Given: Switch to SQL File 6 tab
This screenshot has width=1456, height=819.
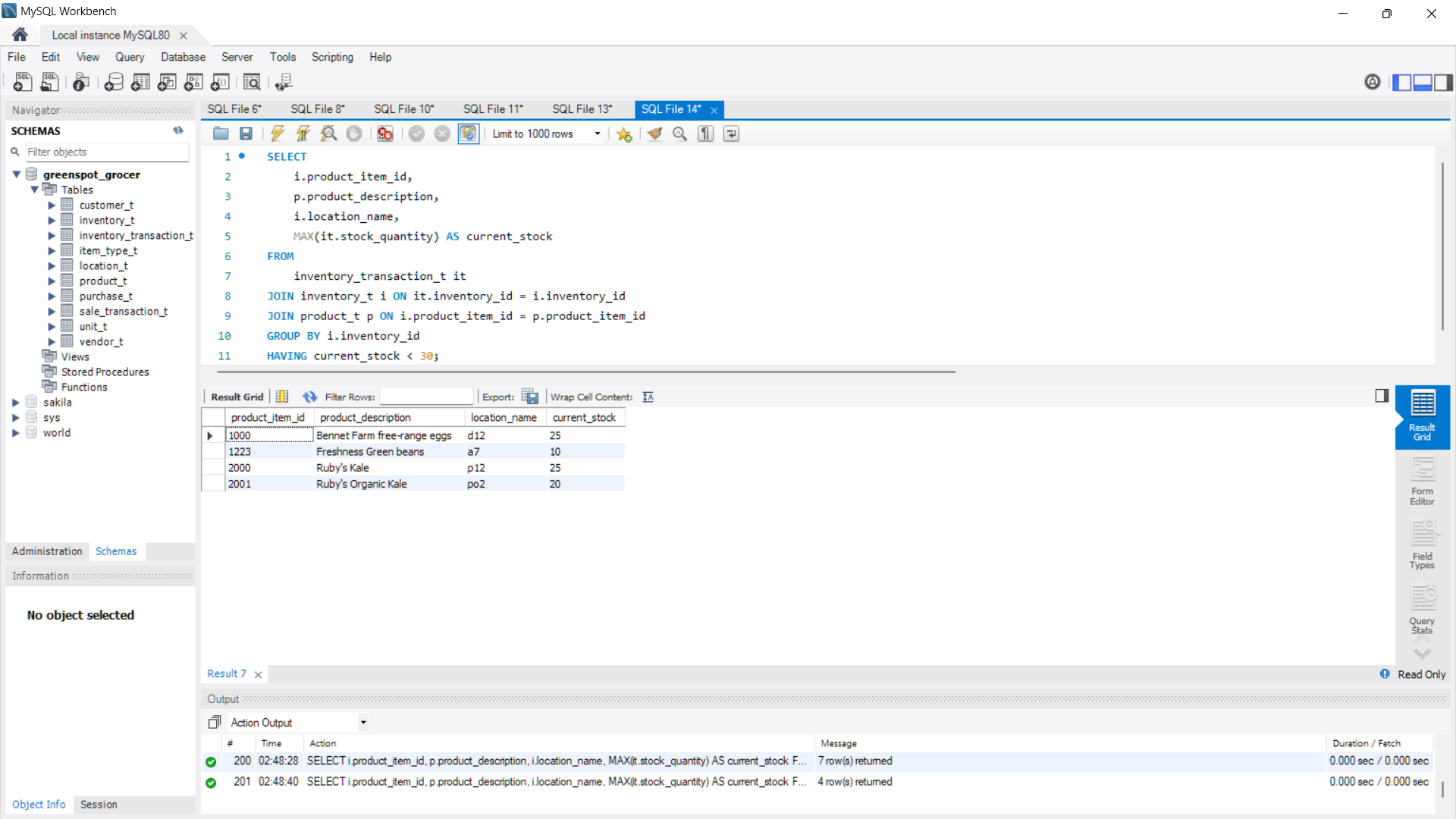Looking at the screenshot, I should tap(234, 109).
